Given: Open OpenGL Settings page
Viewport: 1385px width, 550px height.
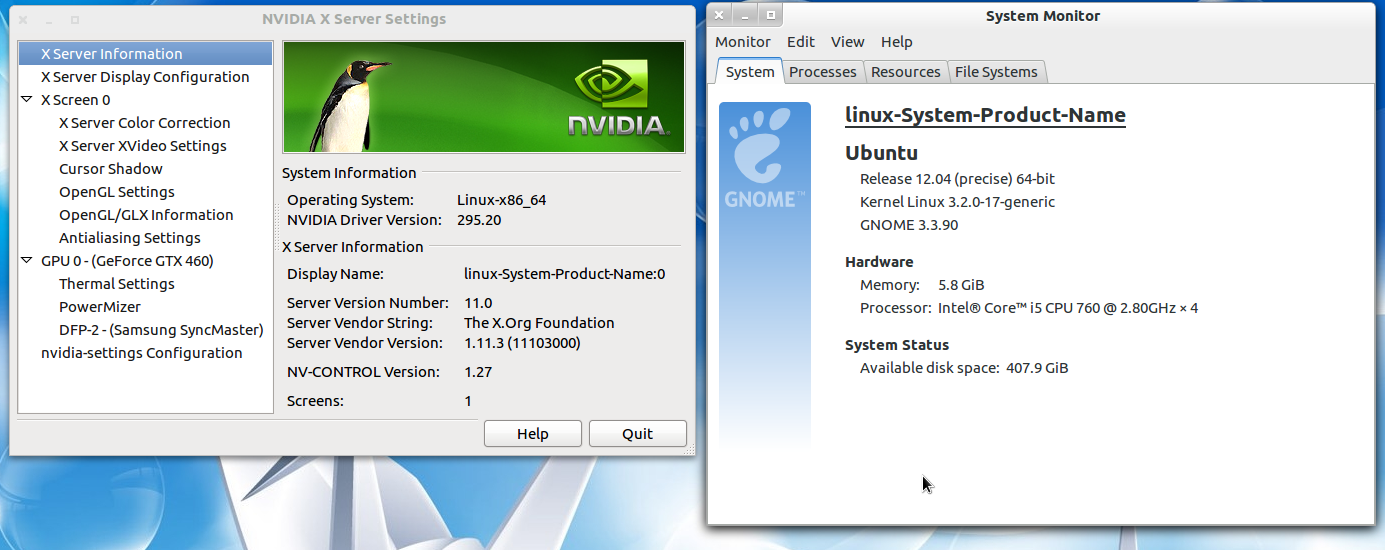Looking at the screenshot, I should 117,192.
